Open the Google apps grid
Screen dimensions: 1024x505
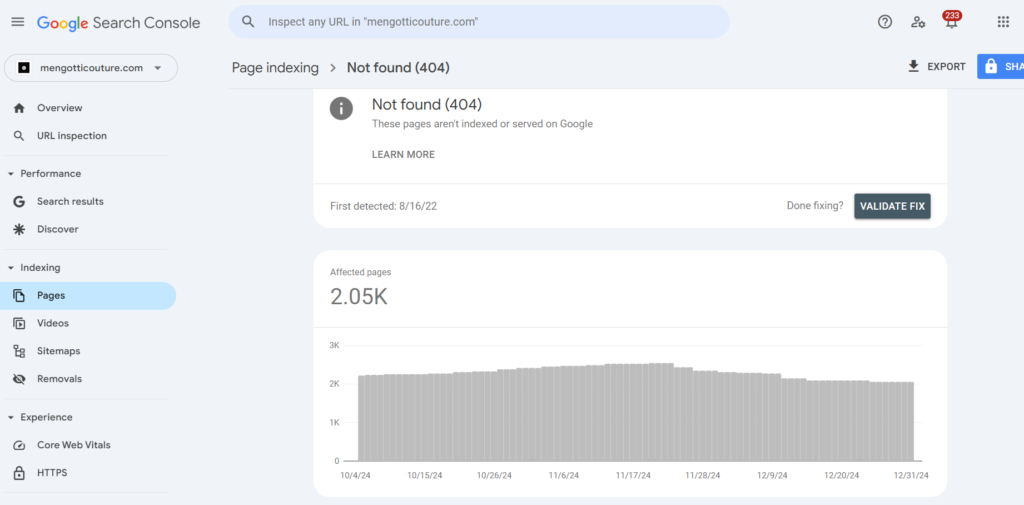click(x=1003, y=22)
